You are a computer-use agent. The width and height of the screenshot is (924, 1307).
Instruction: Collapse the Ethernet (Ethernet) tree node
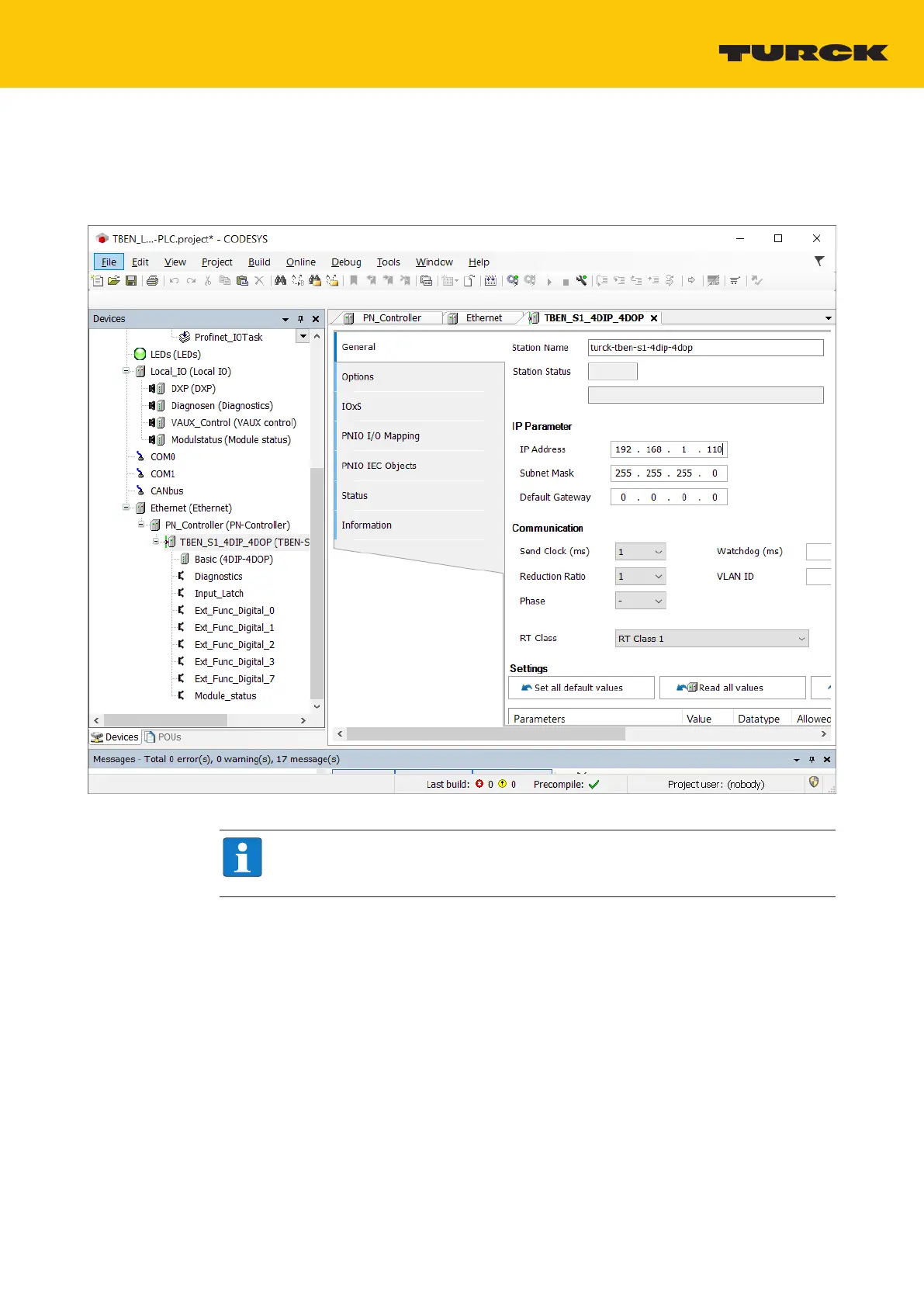126,508
